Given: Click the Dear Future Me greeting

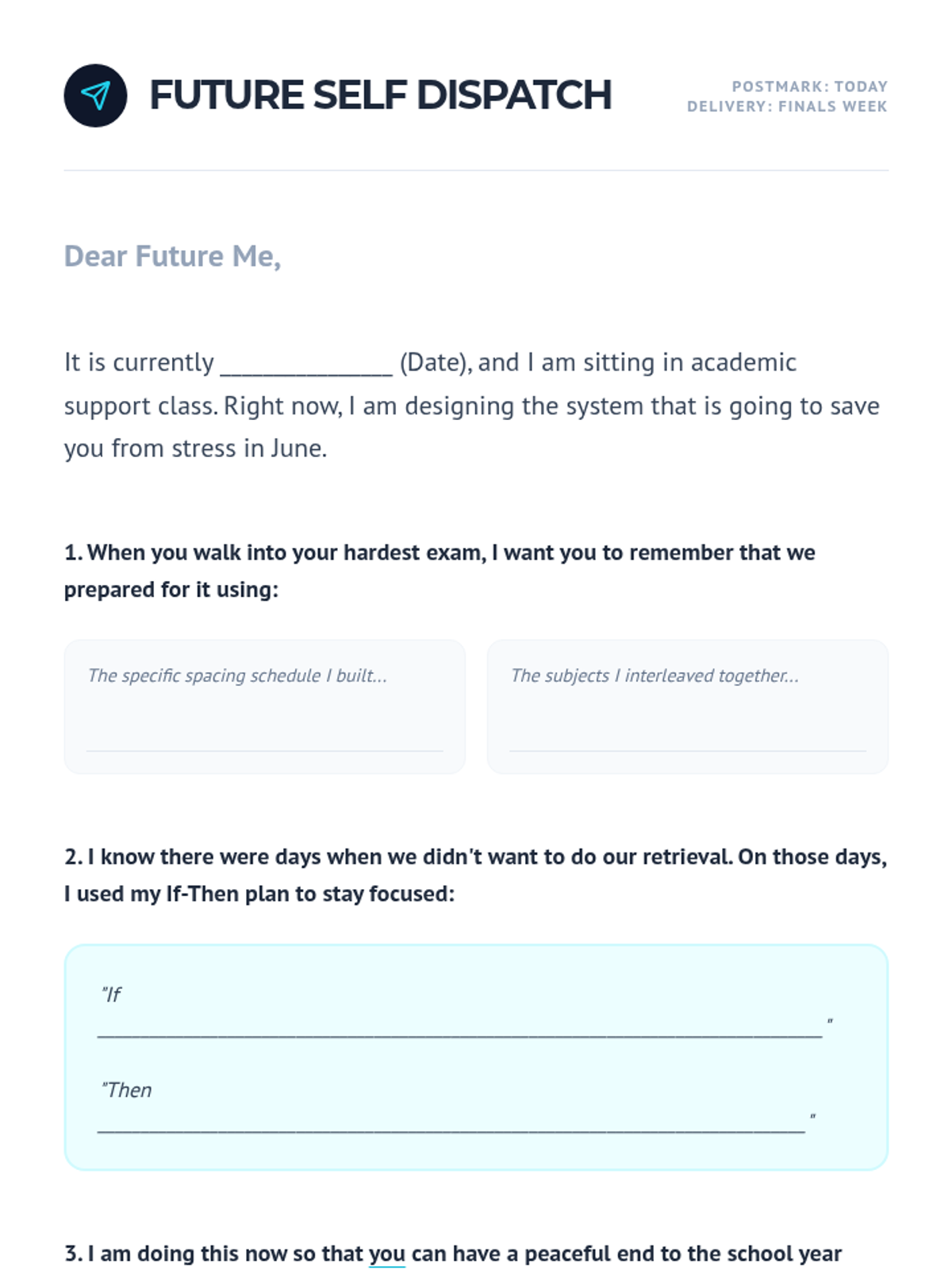Looking at the screenshot, I should click(172, 256).
